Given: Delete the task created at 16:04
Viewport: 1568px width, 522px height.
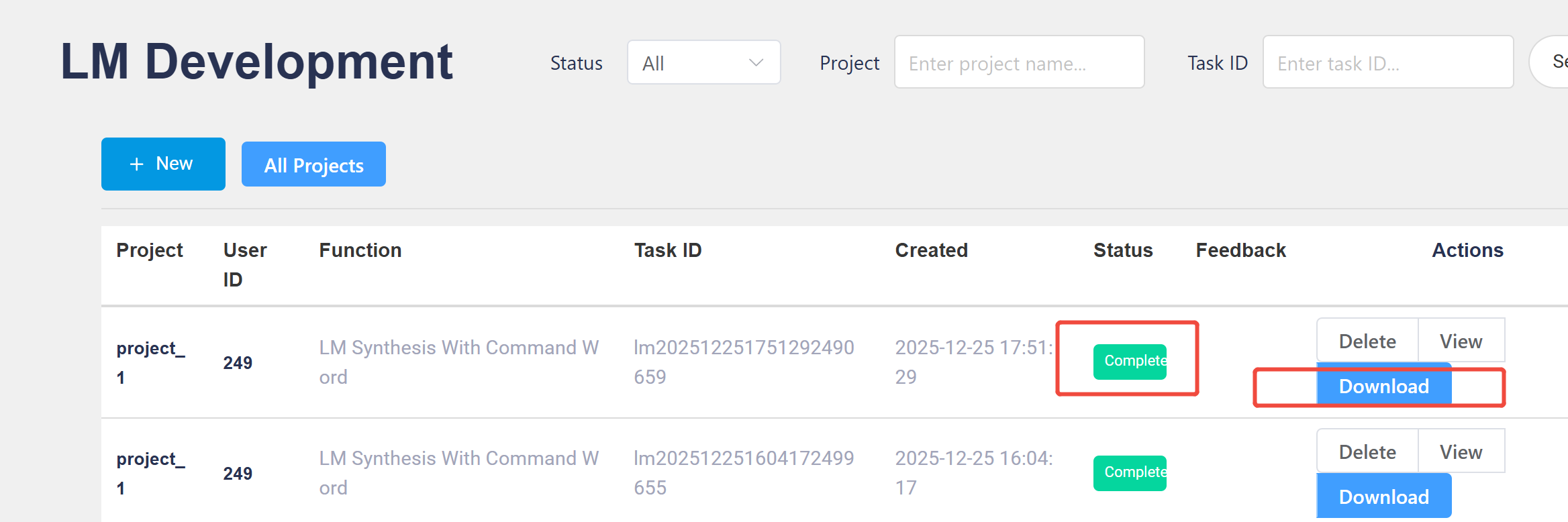Looking at the screenshot, I should pos(1367,452).
